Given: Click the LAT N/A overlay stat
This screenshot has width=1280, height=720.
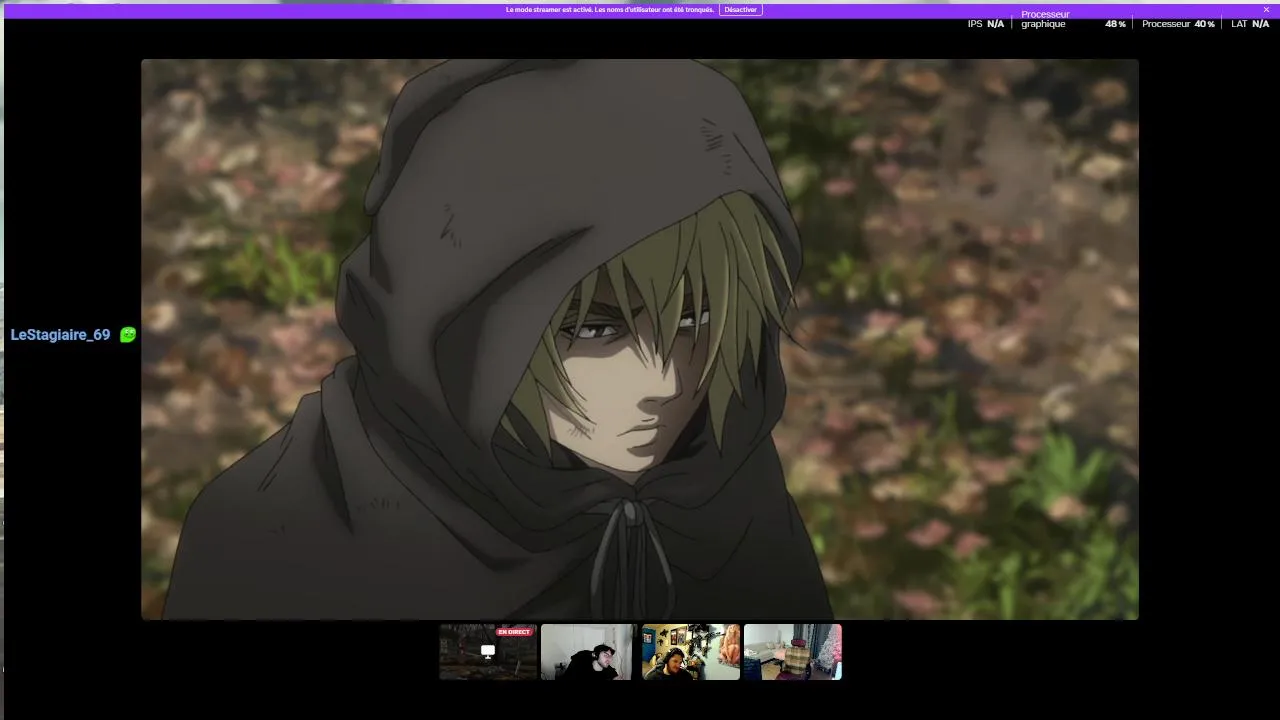Looking at the screenshot, I should tap(1250, 24).
